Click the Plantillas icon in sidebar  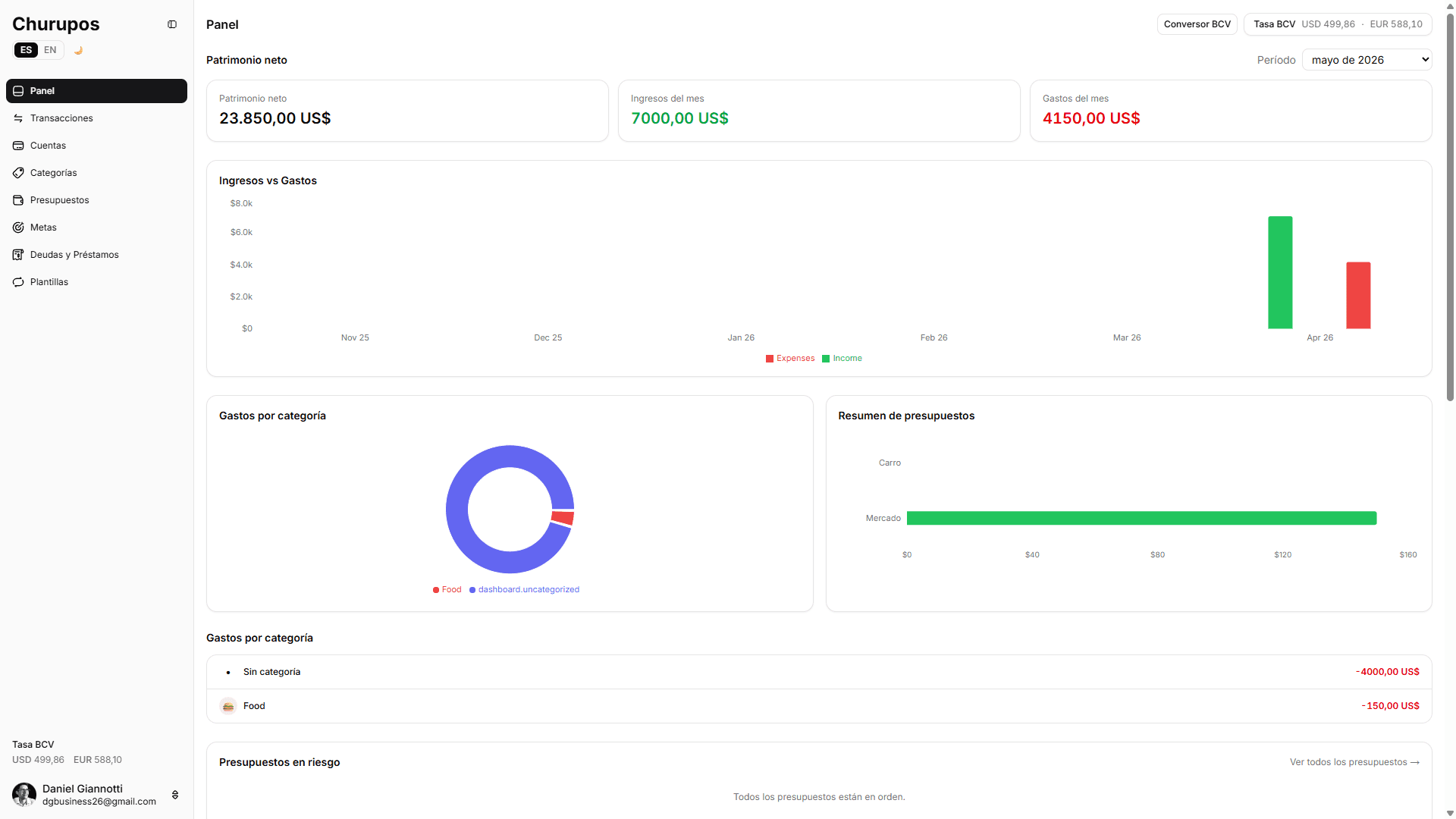pyautogui.click(x=18, y=282)
